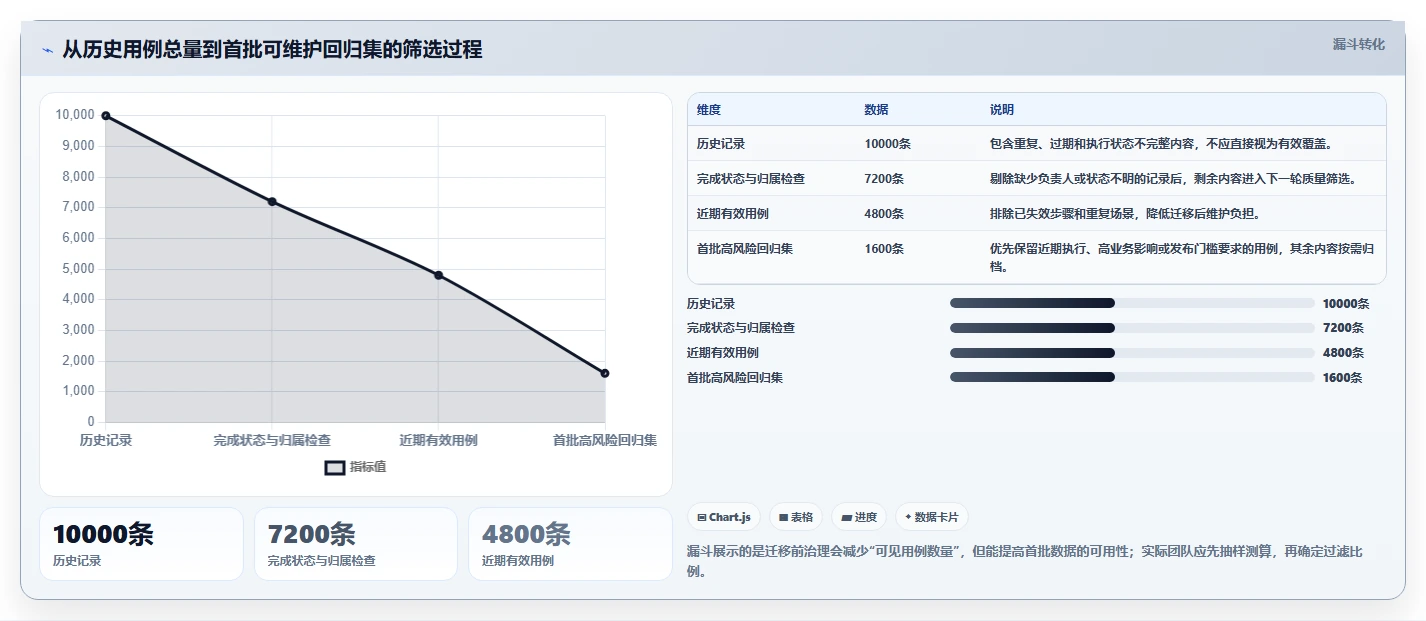Click the 首批高风险回归集 progress bar
The width and height of the screenshot is (1426, 621).
point(1132,377)
